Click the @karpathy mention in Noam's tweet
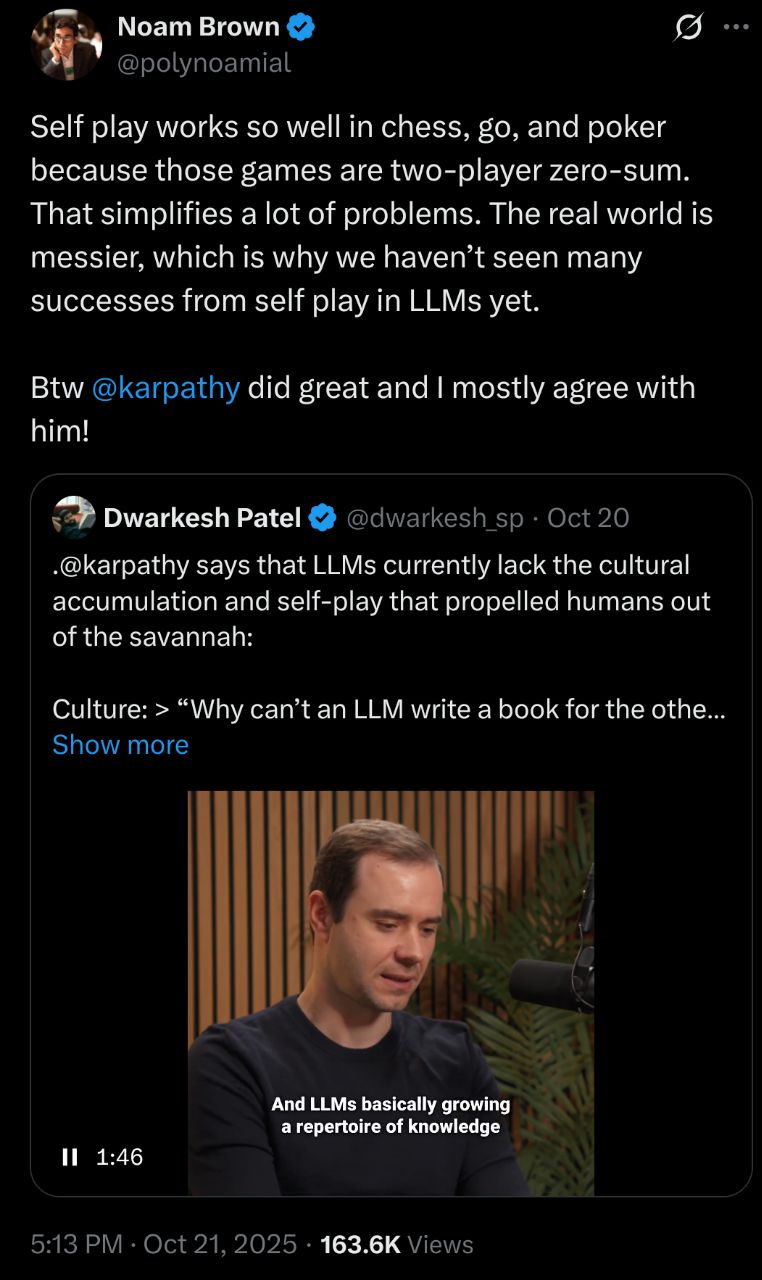The height and width of the screenshot is (1280, 762). pyautogui.click(x=165, y=388)
